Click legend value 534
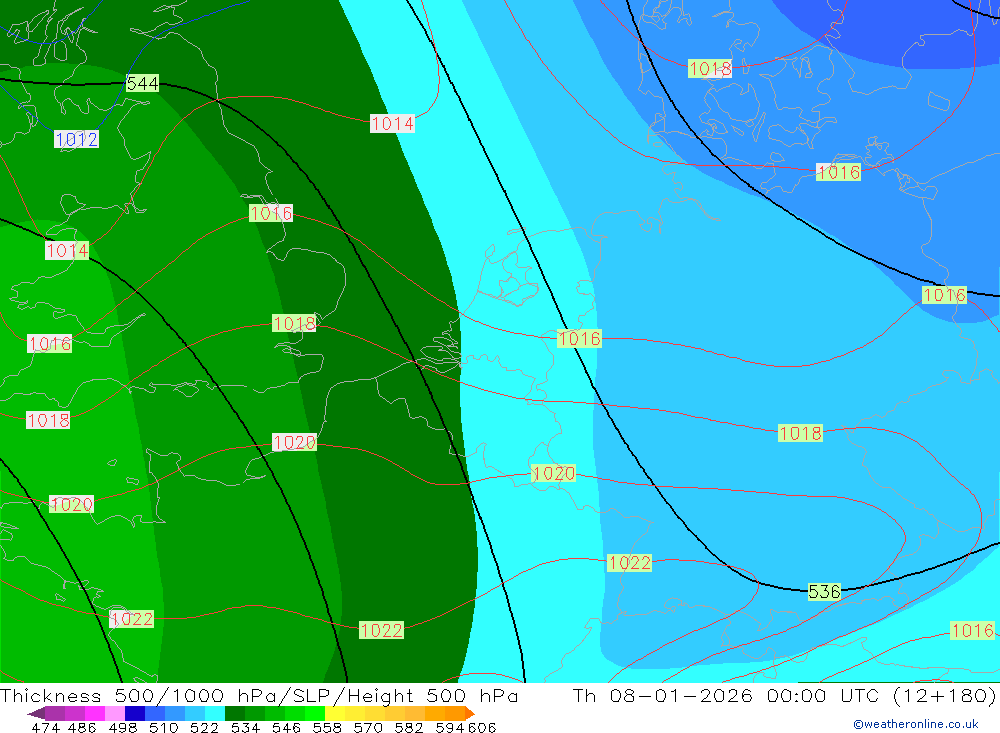This screenshot has height=733, width=1000. [x=245, y=727]
